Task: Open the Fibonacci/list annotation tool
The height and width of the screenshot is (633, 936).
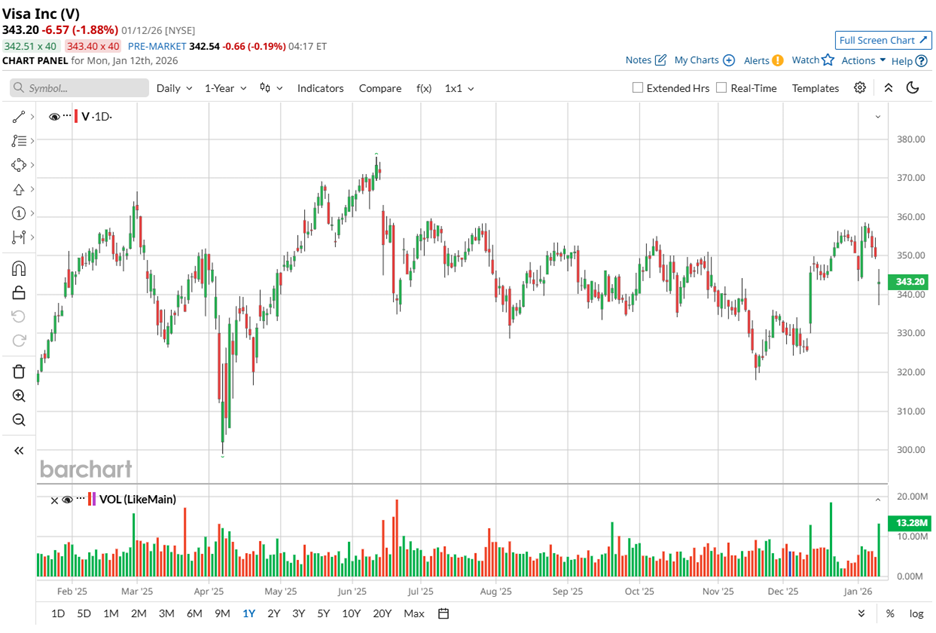Action: click(19, 141)
